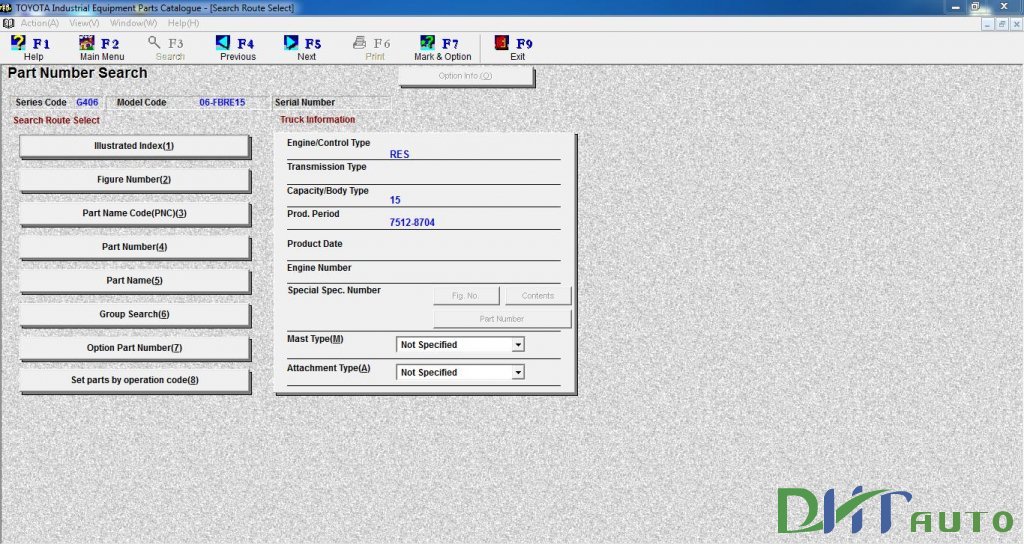Open F7 Mark & Option
Image resolution: width=1024 pixels, height=544 pixels.
[x=442, y=48]
